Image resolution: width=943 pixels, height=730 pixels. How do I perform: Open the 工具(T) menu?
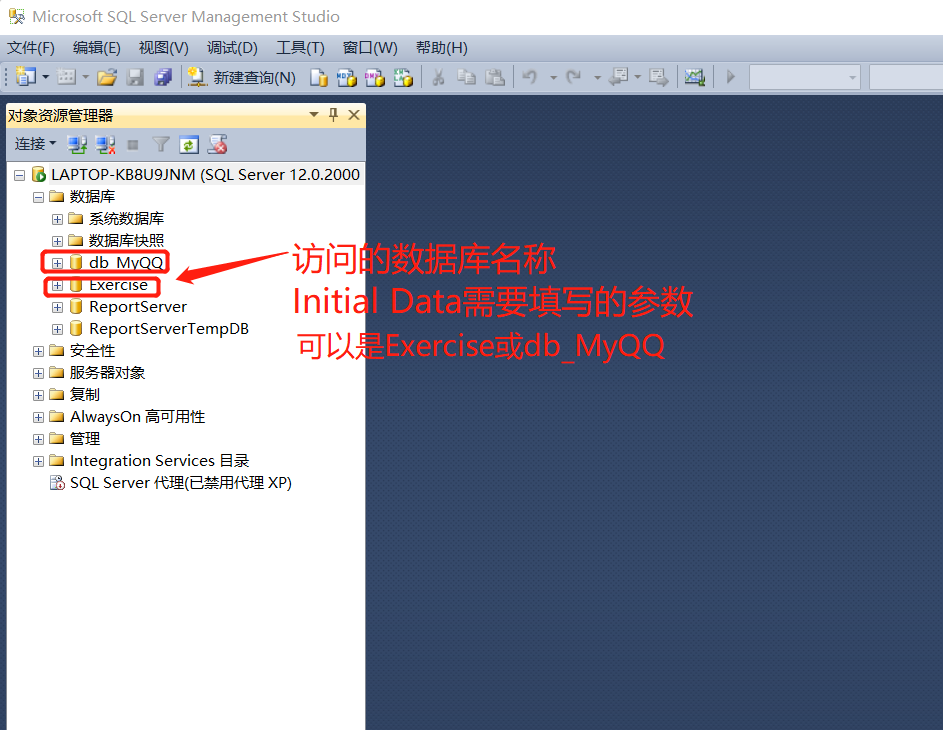(x=300, y=48)
